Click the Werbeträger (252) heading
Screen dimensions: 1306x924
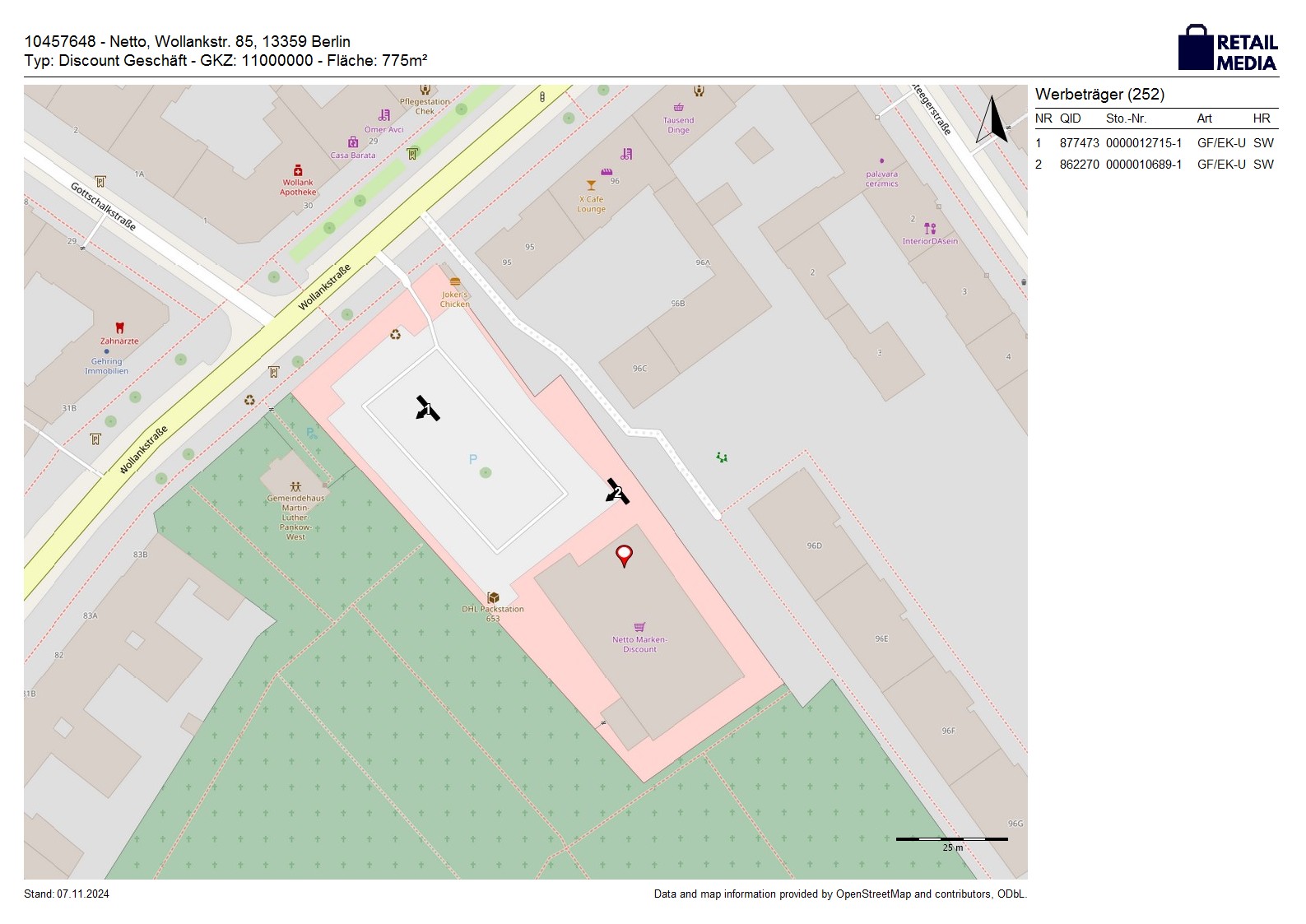1099,95
